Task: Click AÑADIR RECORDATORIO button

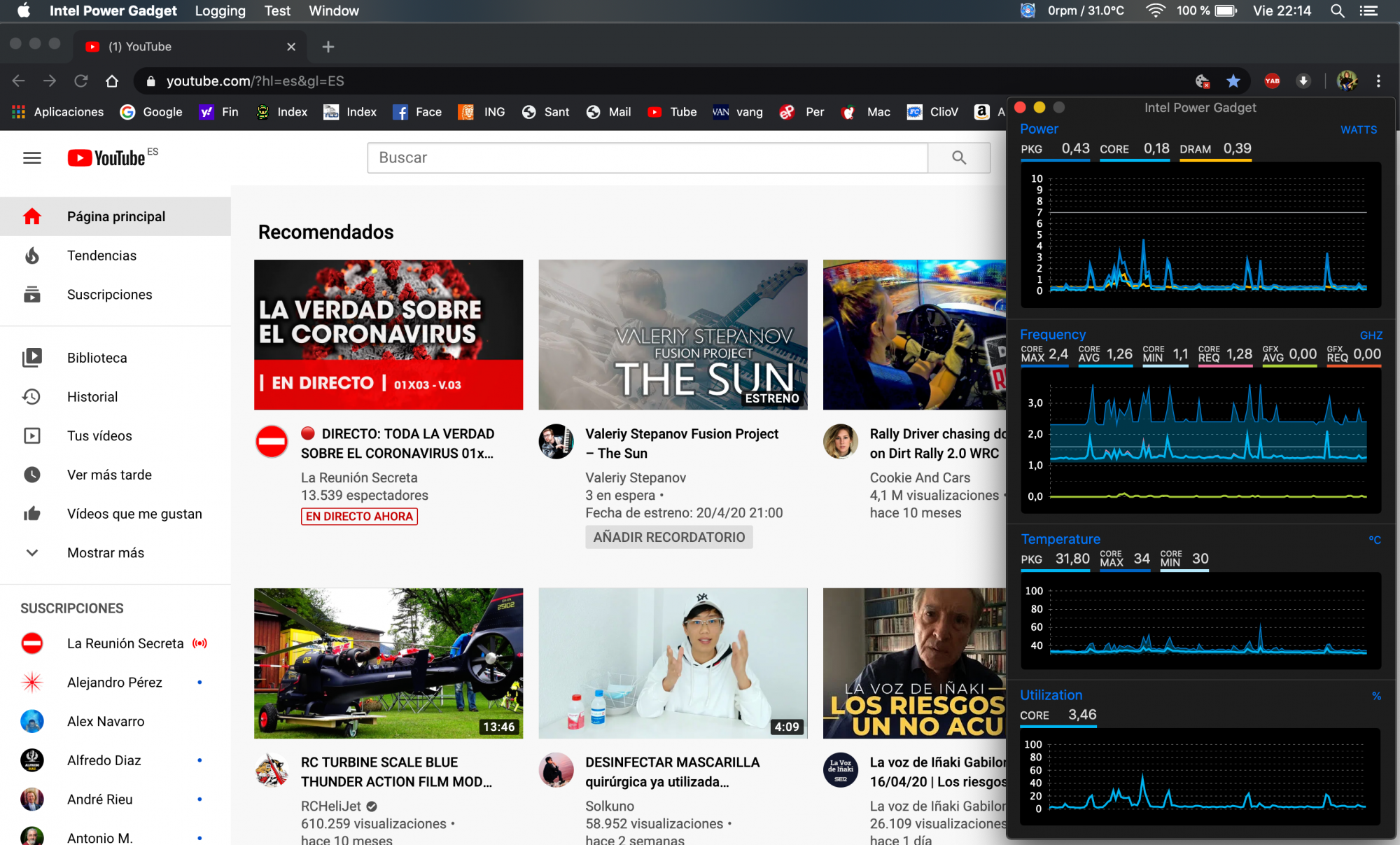Action: click(x=669, y=537)
